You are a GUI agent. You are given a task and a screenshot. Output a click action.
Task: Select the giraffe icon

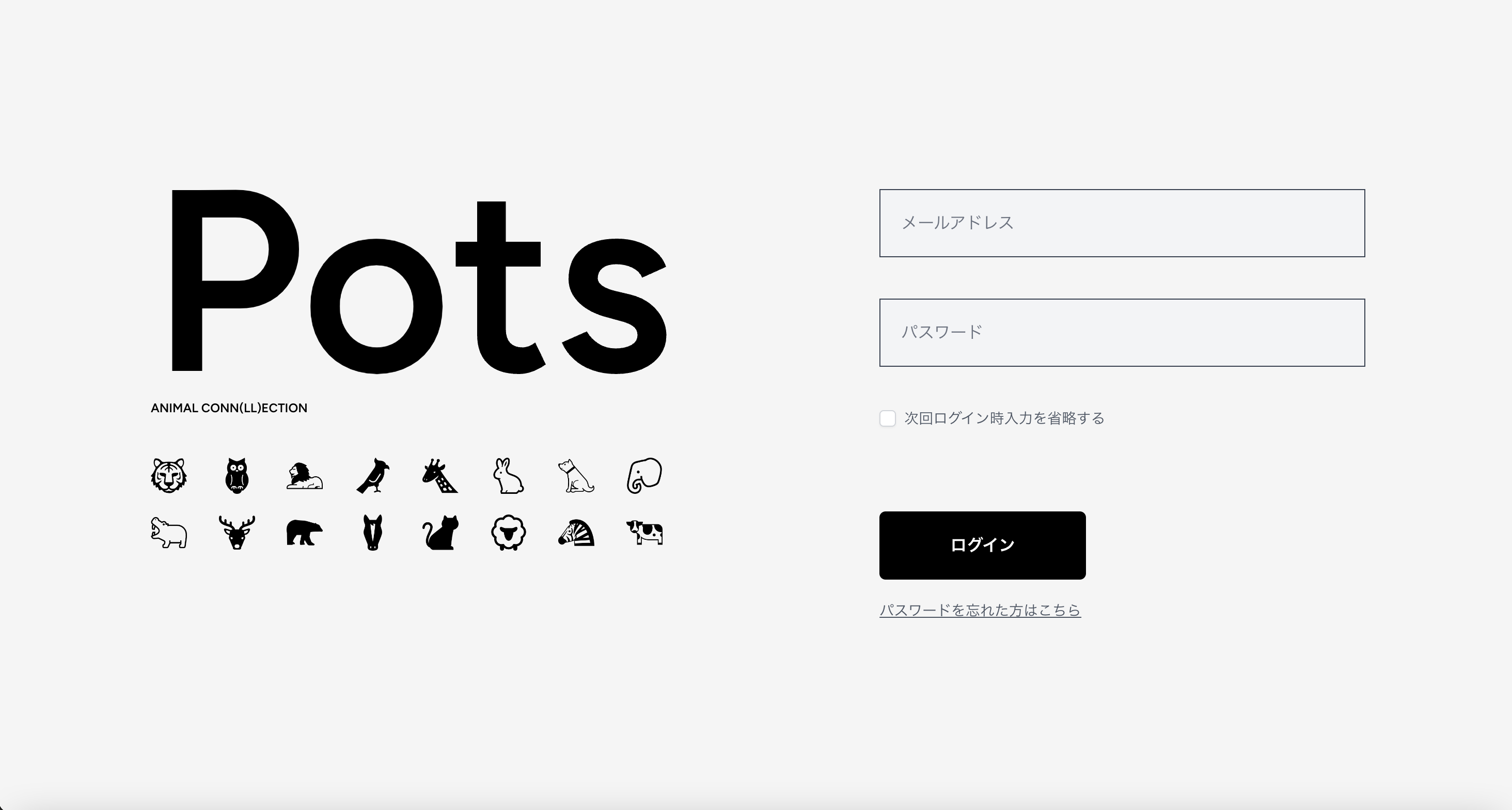(440, 475)
